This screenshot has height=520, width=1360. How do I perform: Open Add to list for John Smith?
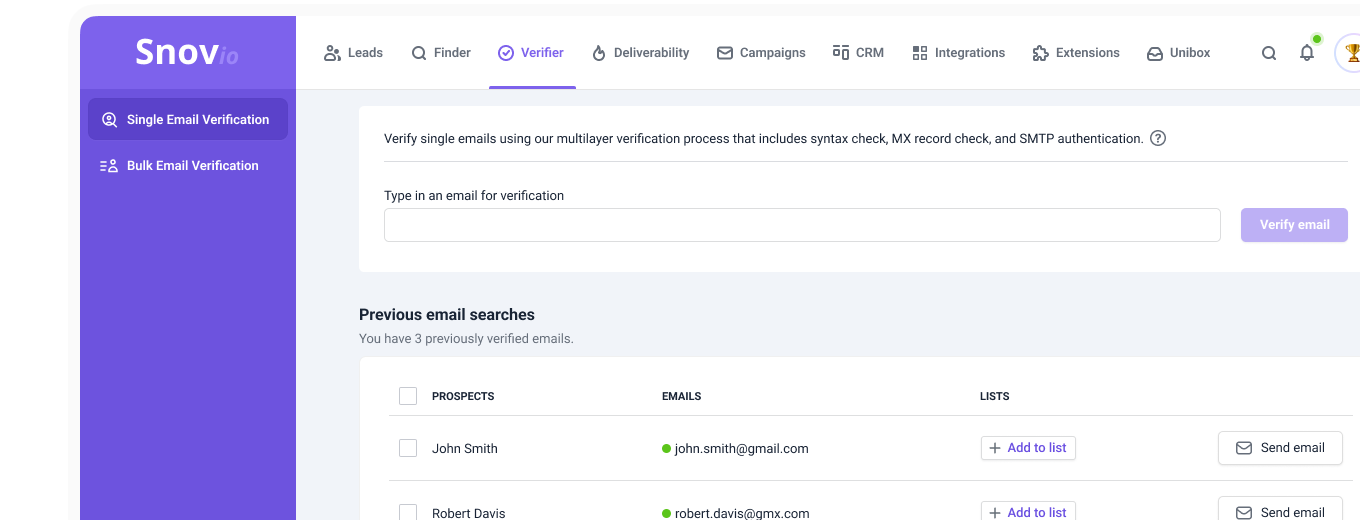click(1028, 448)
